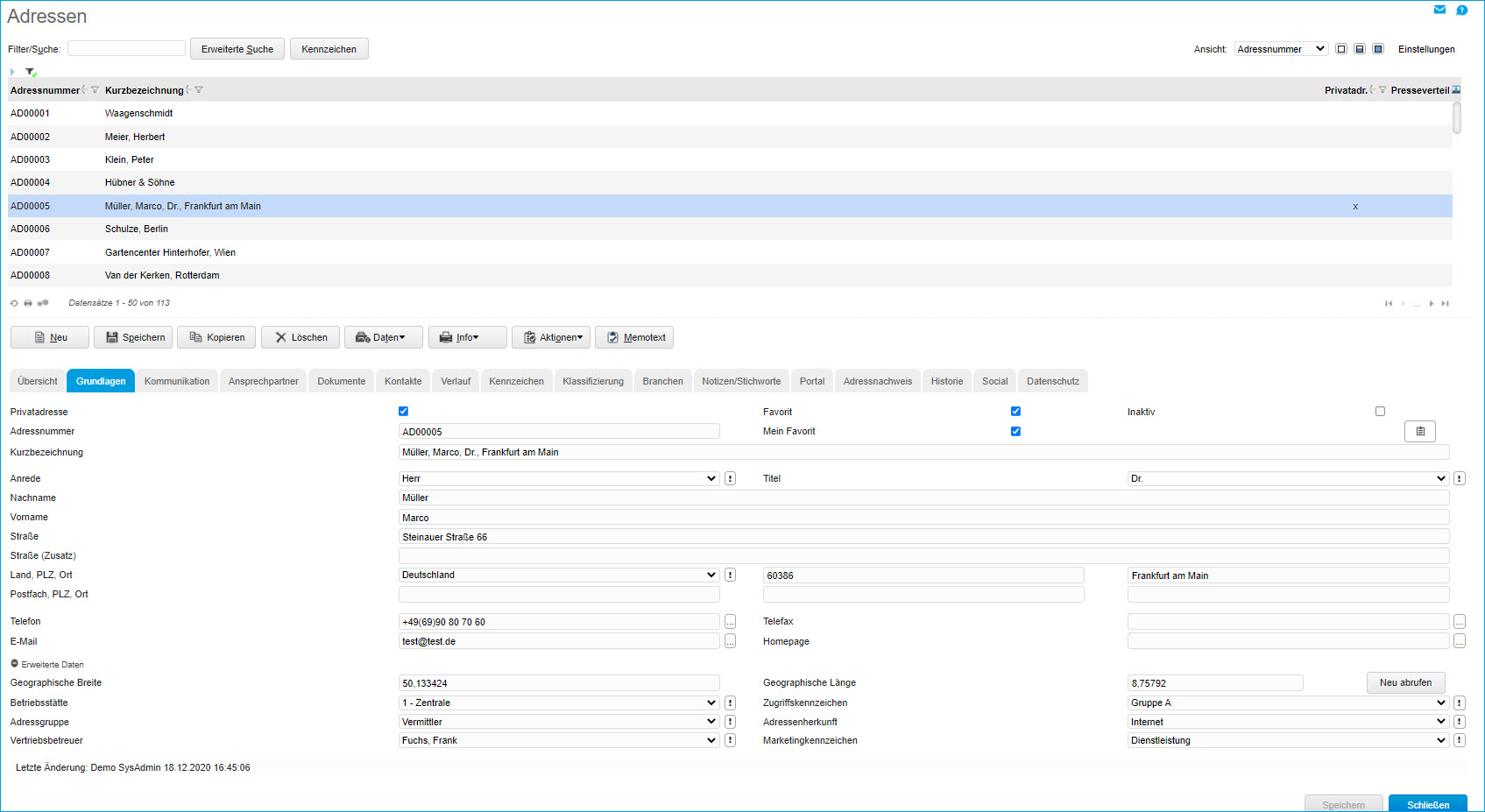
Task: Click the Neu abrufen button
Action: tap(1405, 682)
